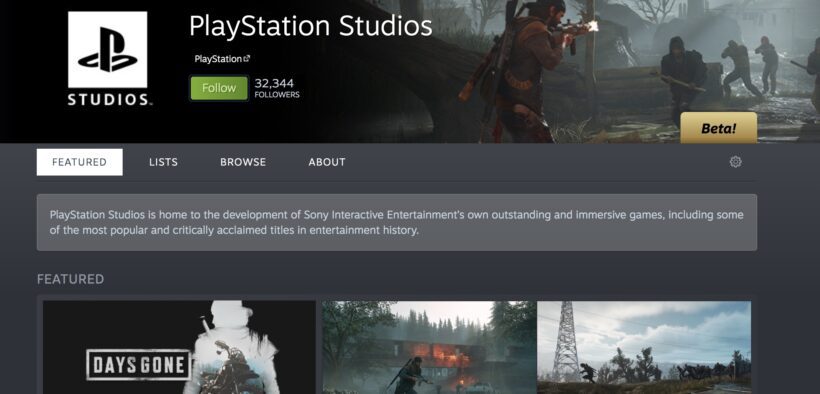Click the Featured section heading
Image resolution: width=820 pixels, height=394 pixels.
click(70, 279)
